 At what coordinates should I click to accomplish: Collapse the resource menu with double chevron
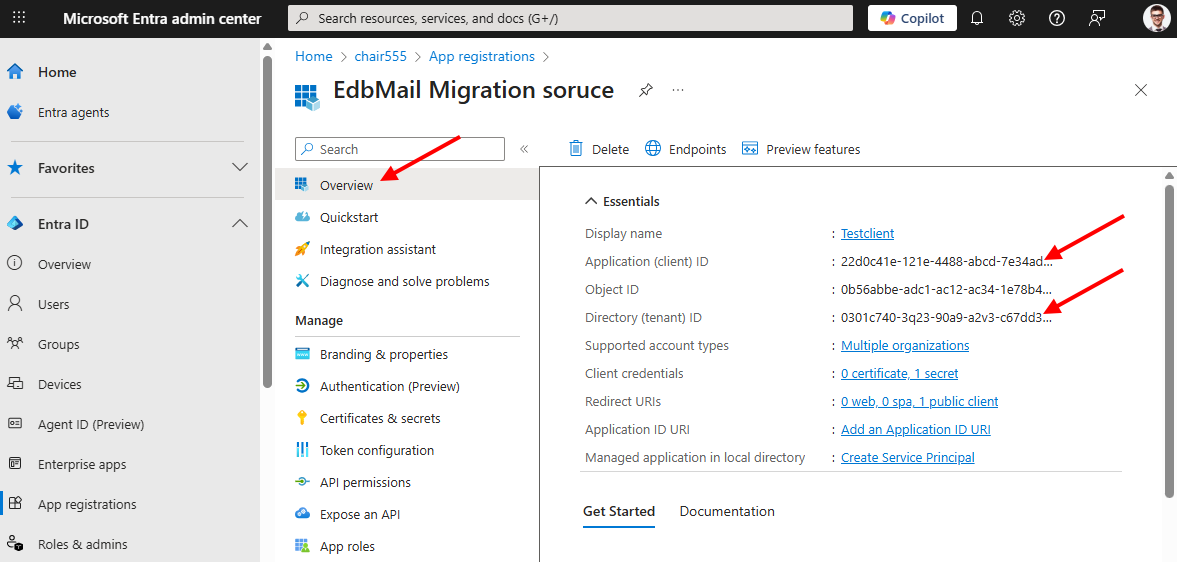[x=524, y=149]
